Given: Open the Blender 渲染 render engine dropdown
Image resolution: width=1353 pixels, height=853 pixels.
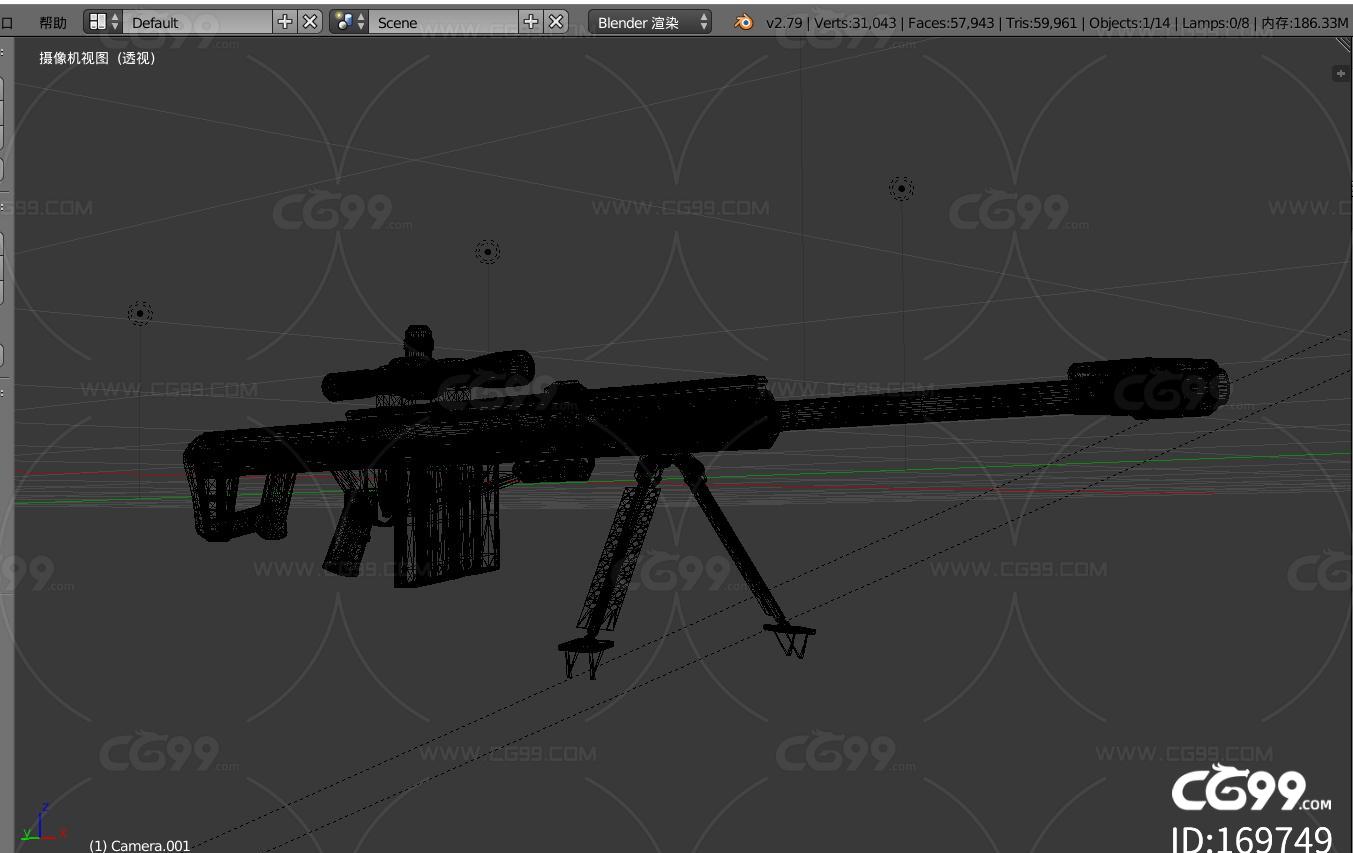Looking at the screenshot, I should tap(651, 22).
